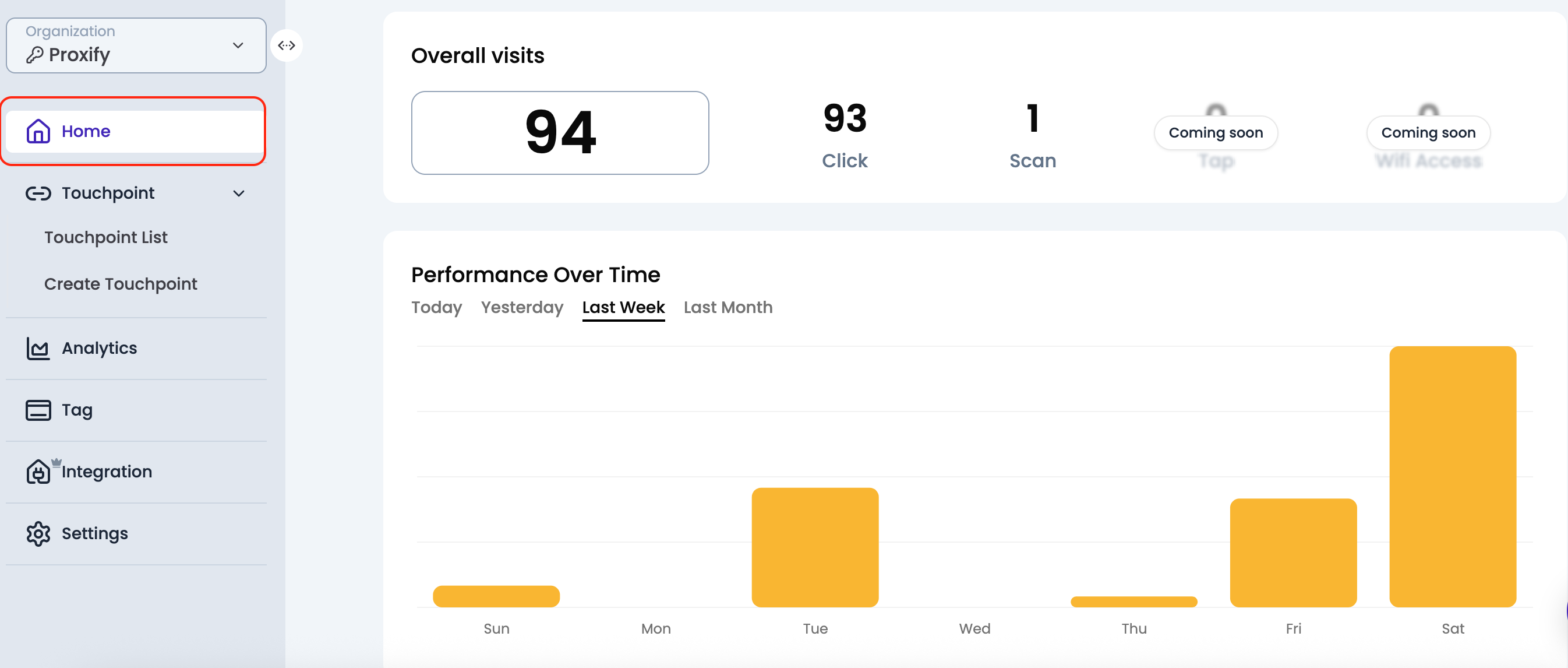
Task: Click the Coming soon badge for Tap
Action: tap(1216, 132)
